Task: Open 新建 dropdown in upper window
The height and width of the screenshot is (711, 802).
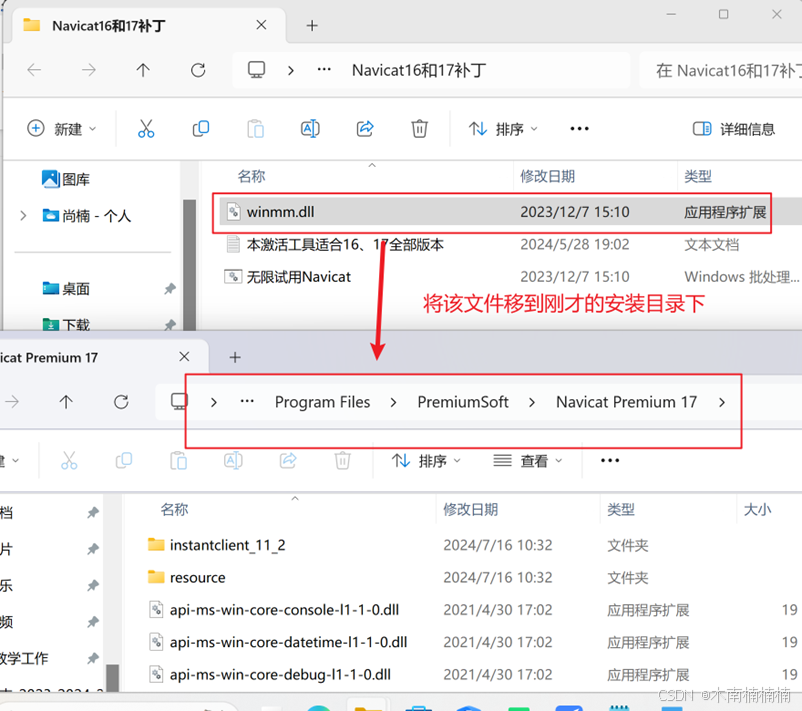Action: coord(61,128)
